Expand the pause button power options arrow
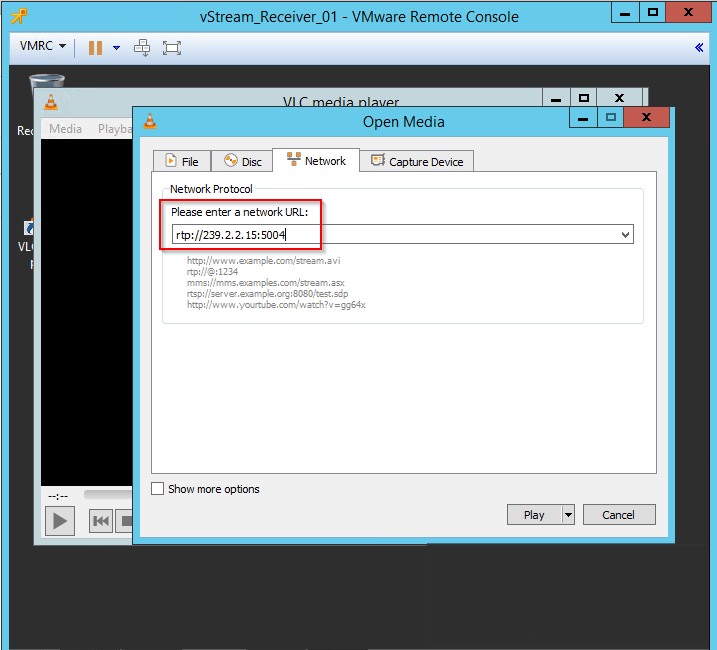This screenshot has height=650, width=717. pyautogui.click(x=116, y=47)
